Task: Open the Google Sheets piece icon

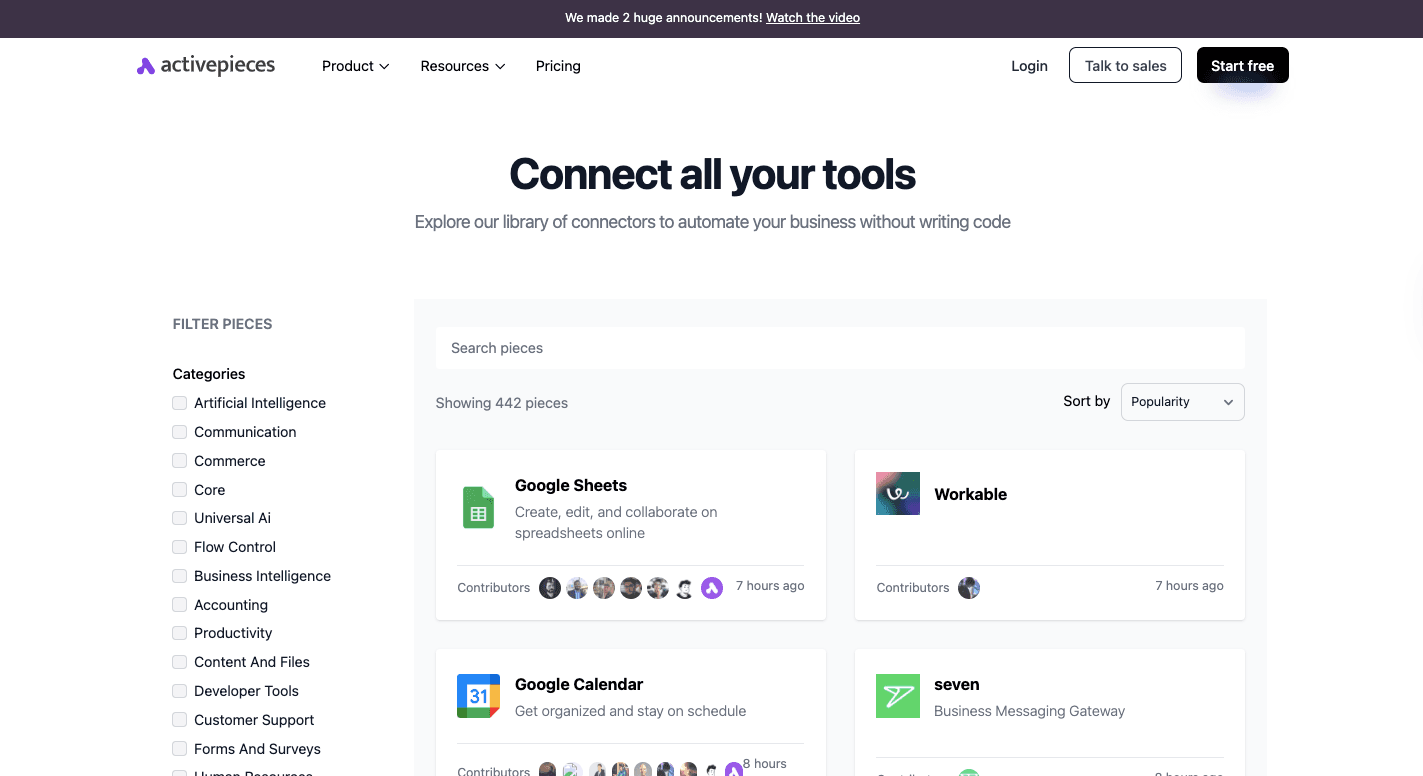Action: tap(478, 508)
